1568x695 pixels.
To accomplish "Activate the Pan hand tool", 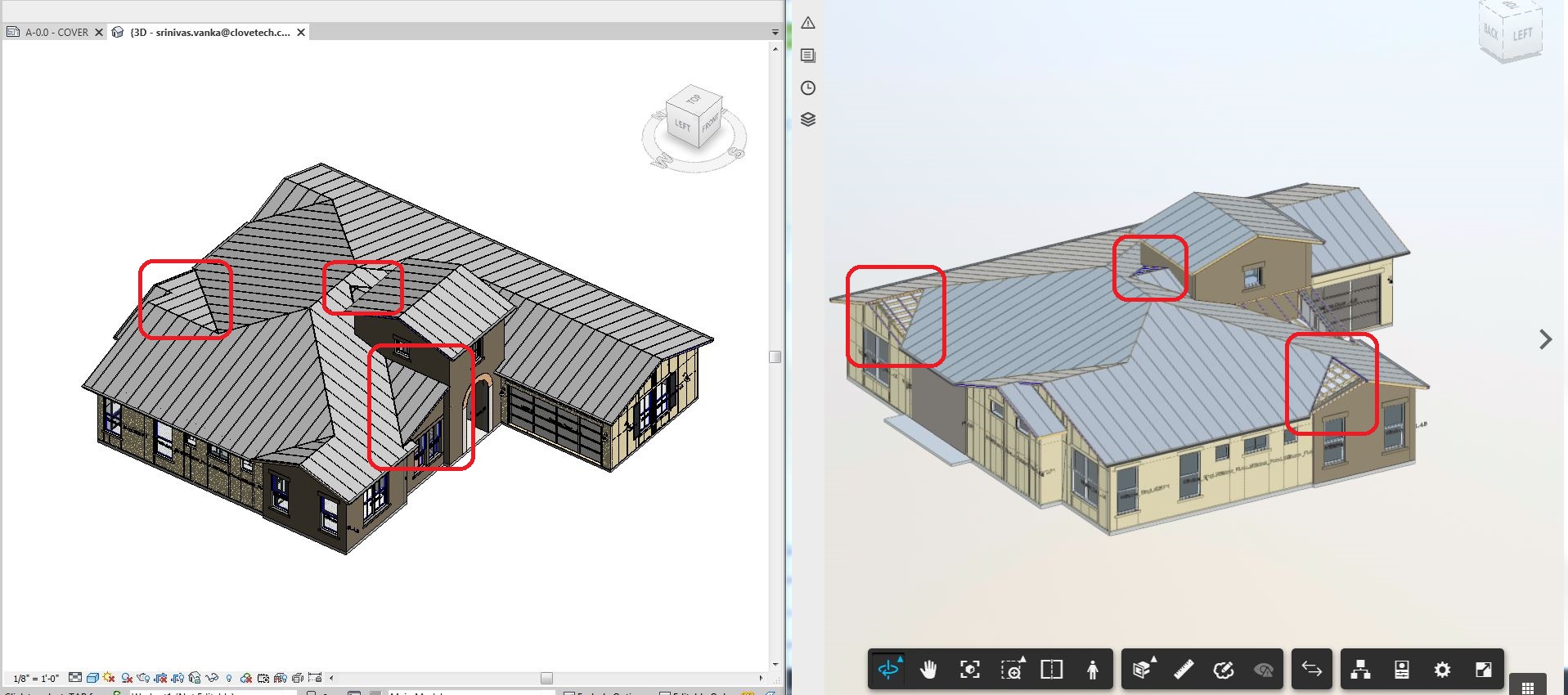I will (928, 670).
